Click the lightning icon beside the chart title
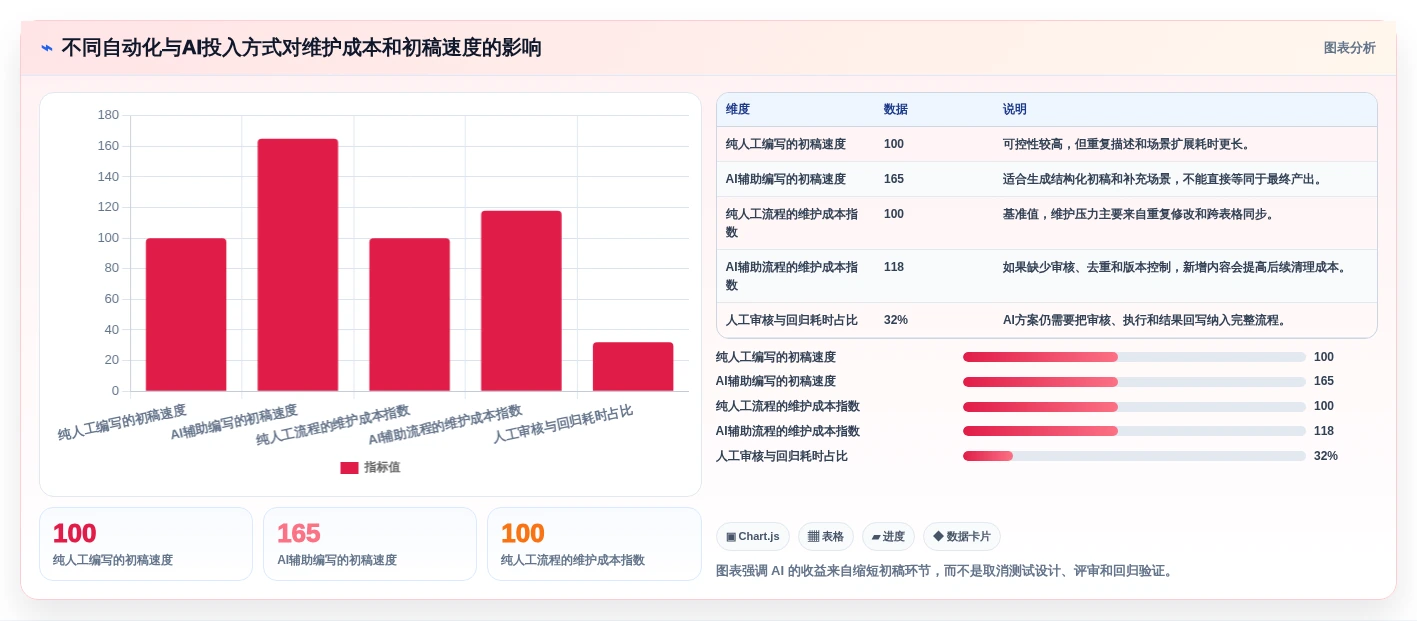This screenshot has height=621, width=1417. [x=47, y=48]
